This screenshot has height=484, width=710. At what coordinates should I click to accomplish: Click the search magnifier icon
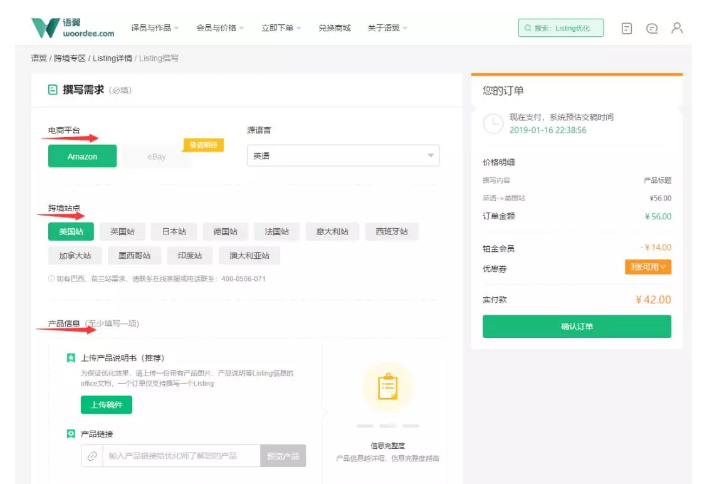(x=528, y=28)
